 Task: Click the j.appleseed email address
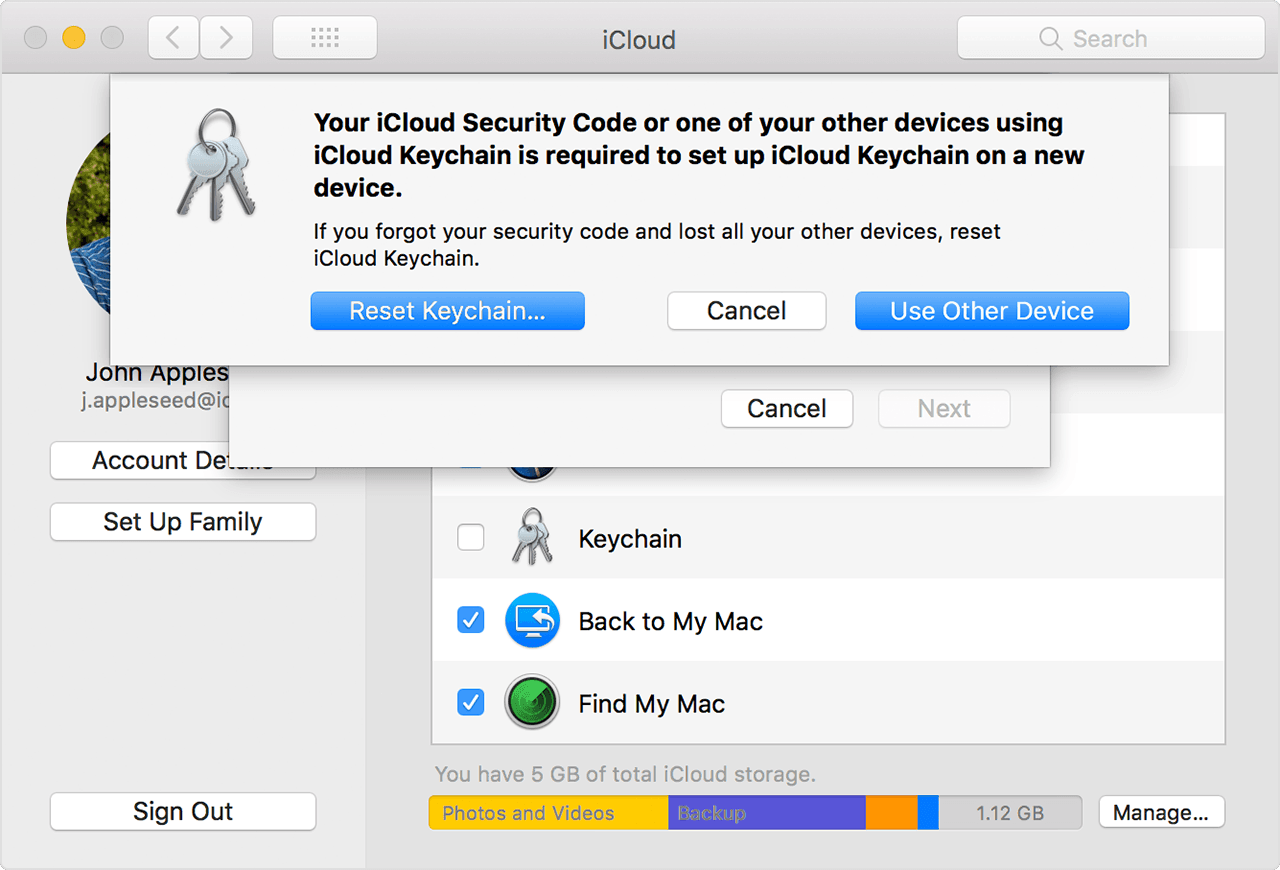click(155, 400)
